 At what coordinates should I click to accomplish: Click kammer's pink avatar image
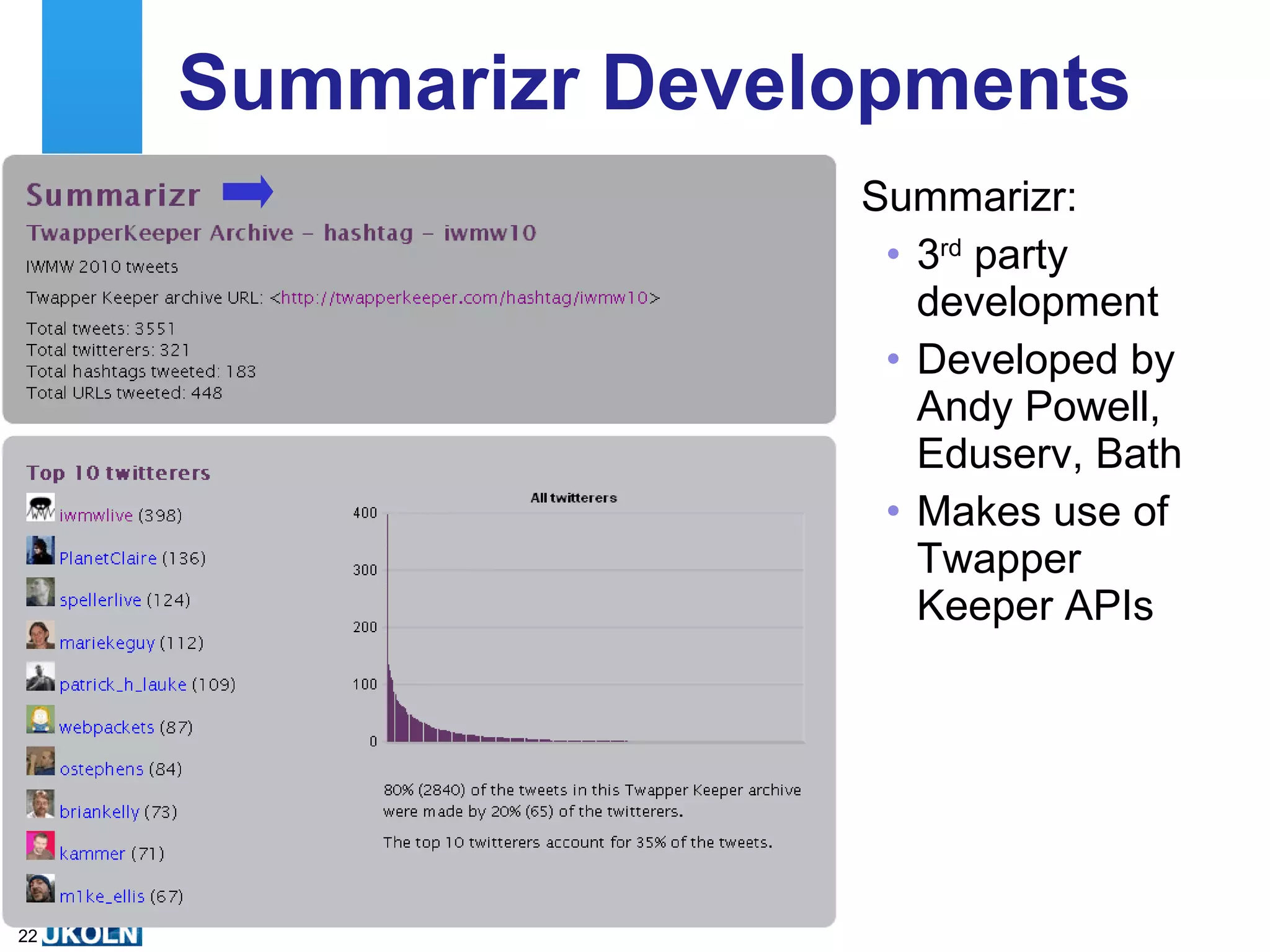coord(40,846)
